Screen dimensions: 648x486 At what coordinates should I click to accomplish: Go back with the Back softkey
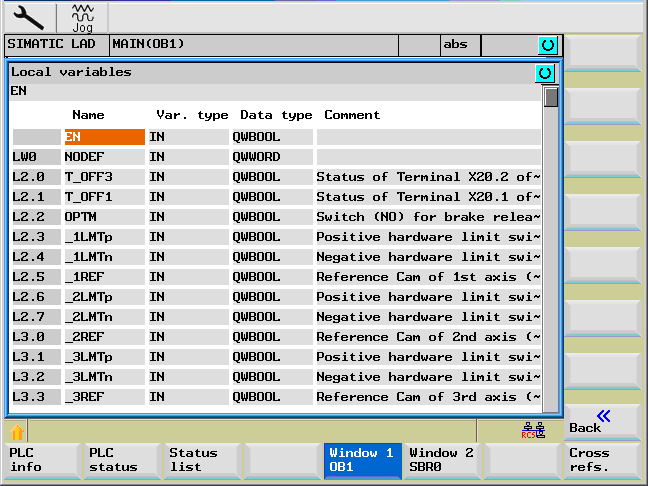(x=601, y=422)
